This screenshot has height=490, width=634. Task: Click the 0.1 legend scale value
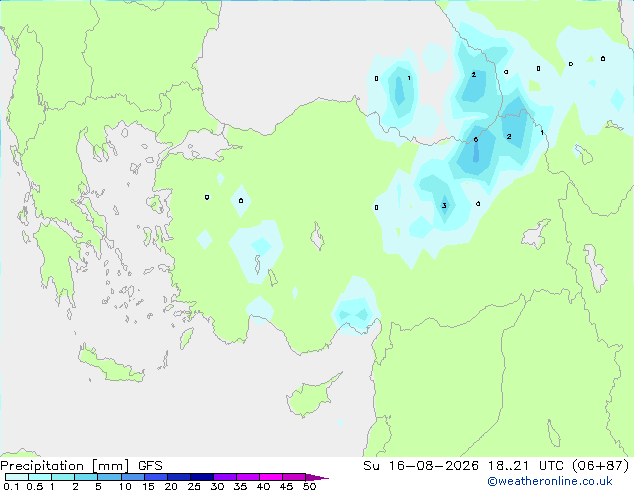[x=11, y=486]
